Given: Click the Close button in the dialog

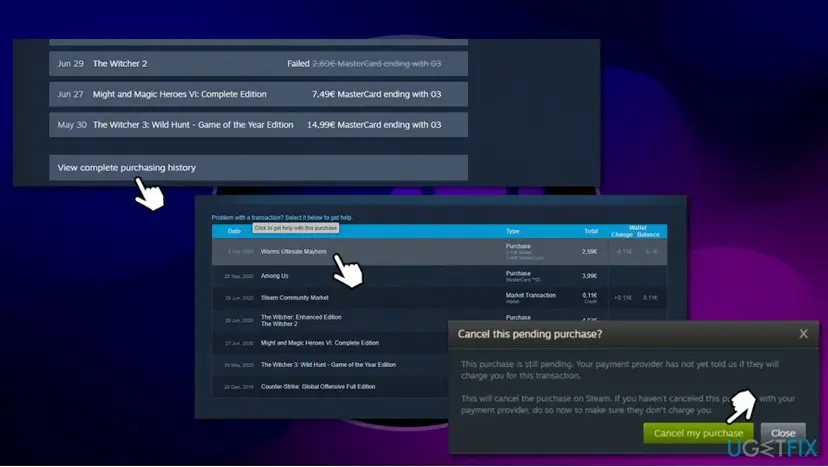Looking at the screenshot, I should coord(783,433).
